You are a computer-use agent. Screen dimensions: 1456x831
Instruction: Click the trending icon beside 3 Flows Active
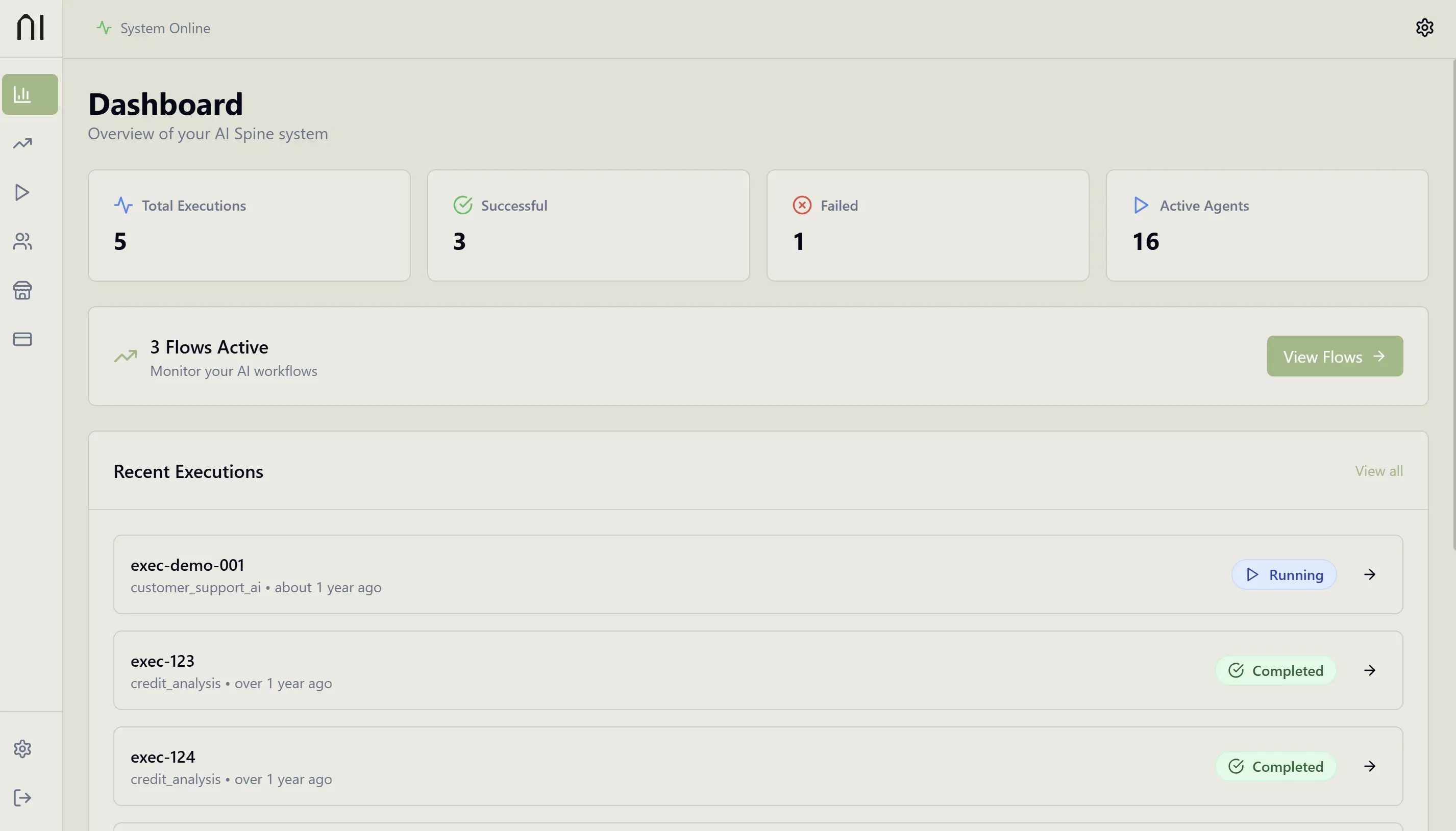click(126, 356)
